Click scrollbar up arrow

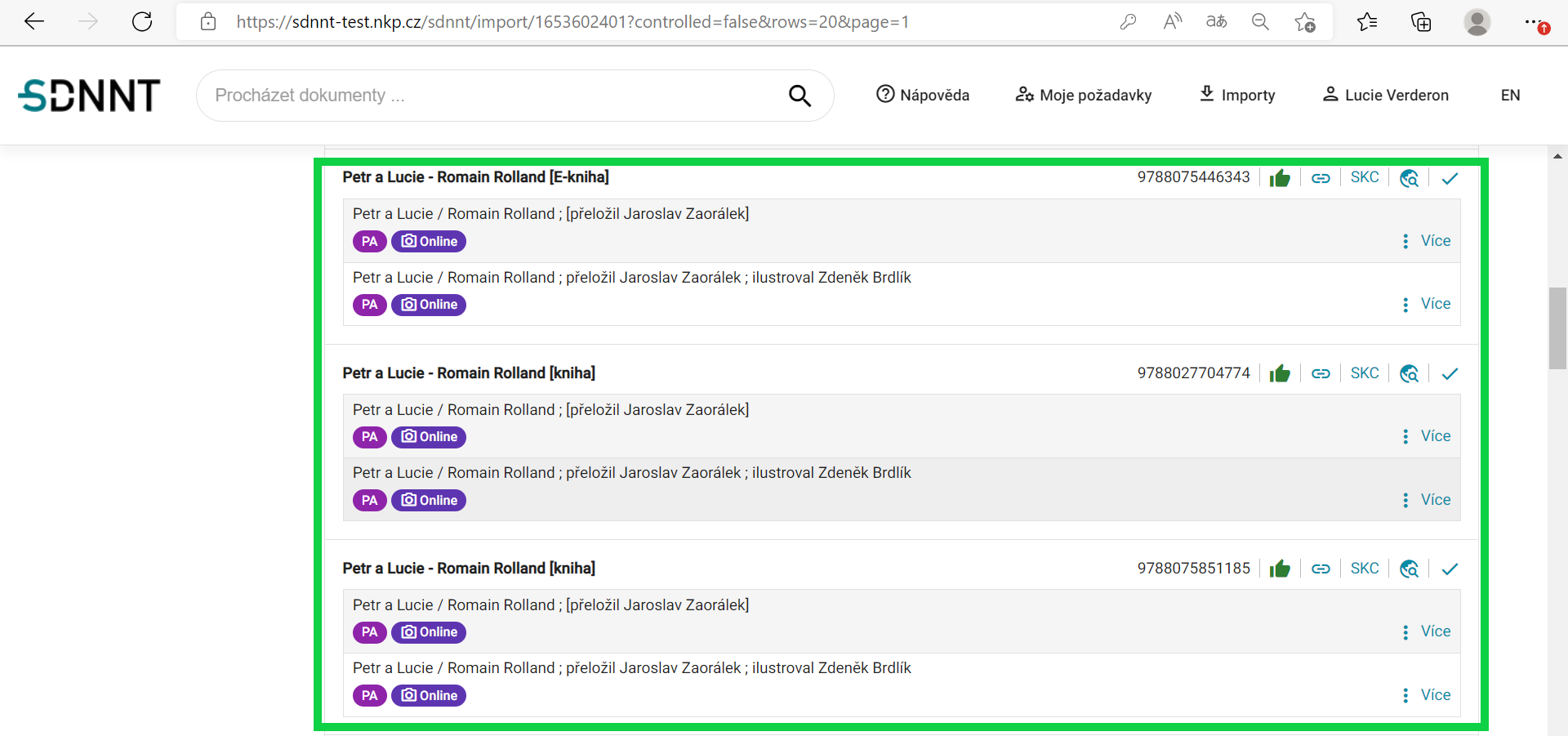(x=1557, y=155)
